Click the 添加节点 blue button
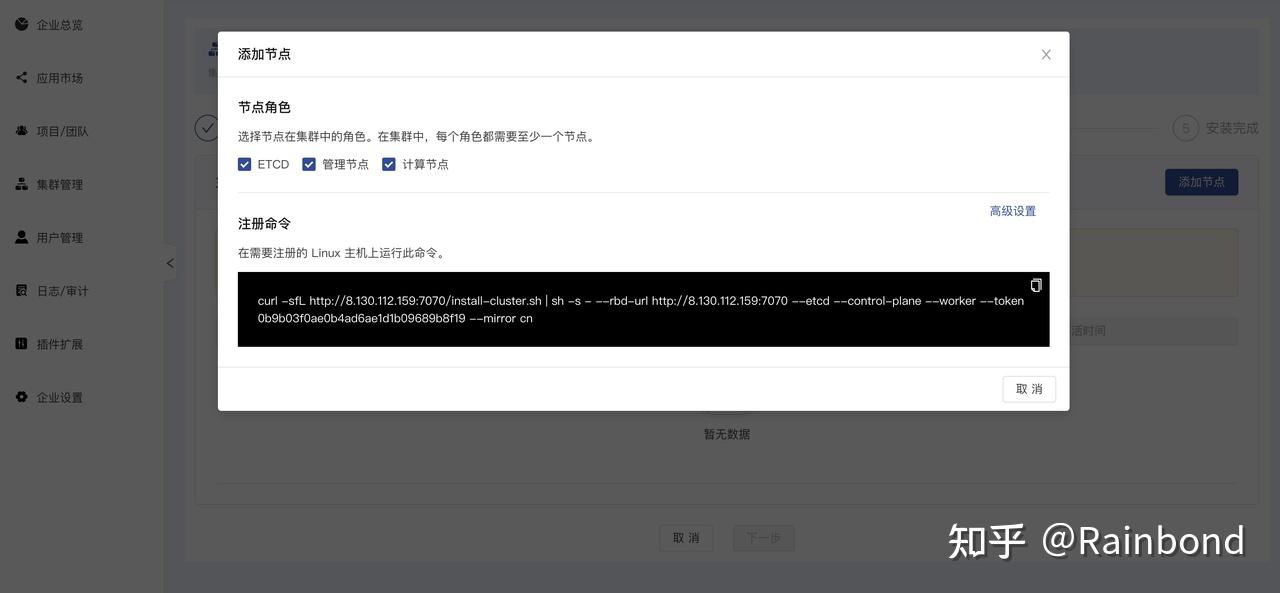This screenshot has width=1280, height=593. coord(1201,180)
